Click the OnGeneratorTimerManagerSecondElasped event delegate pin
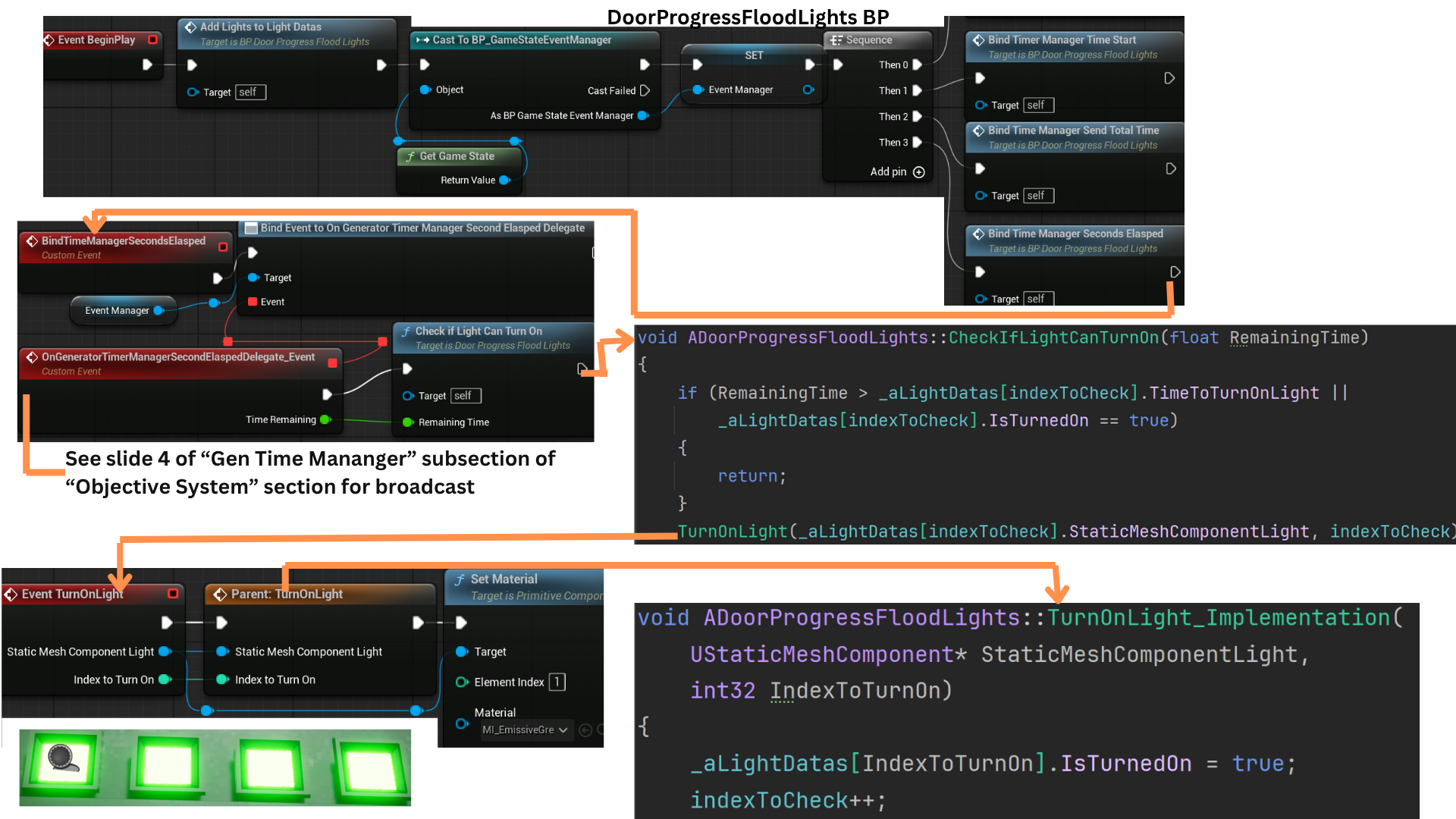 [332, 363]
